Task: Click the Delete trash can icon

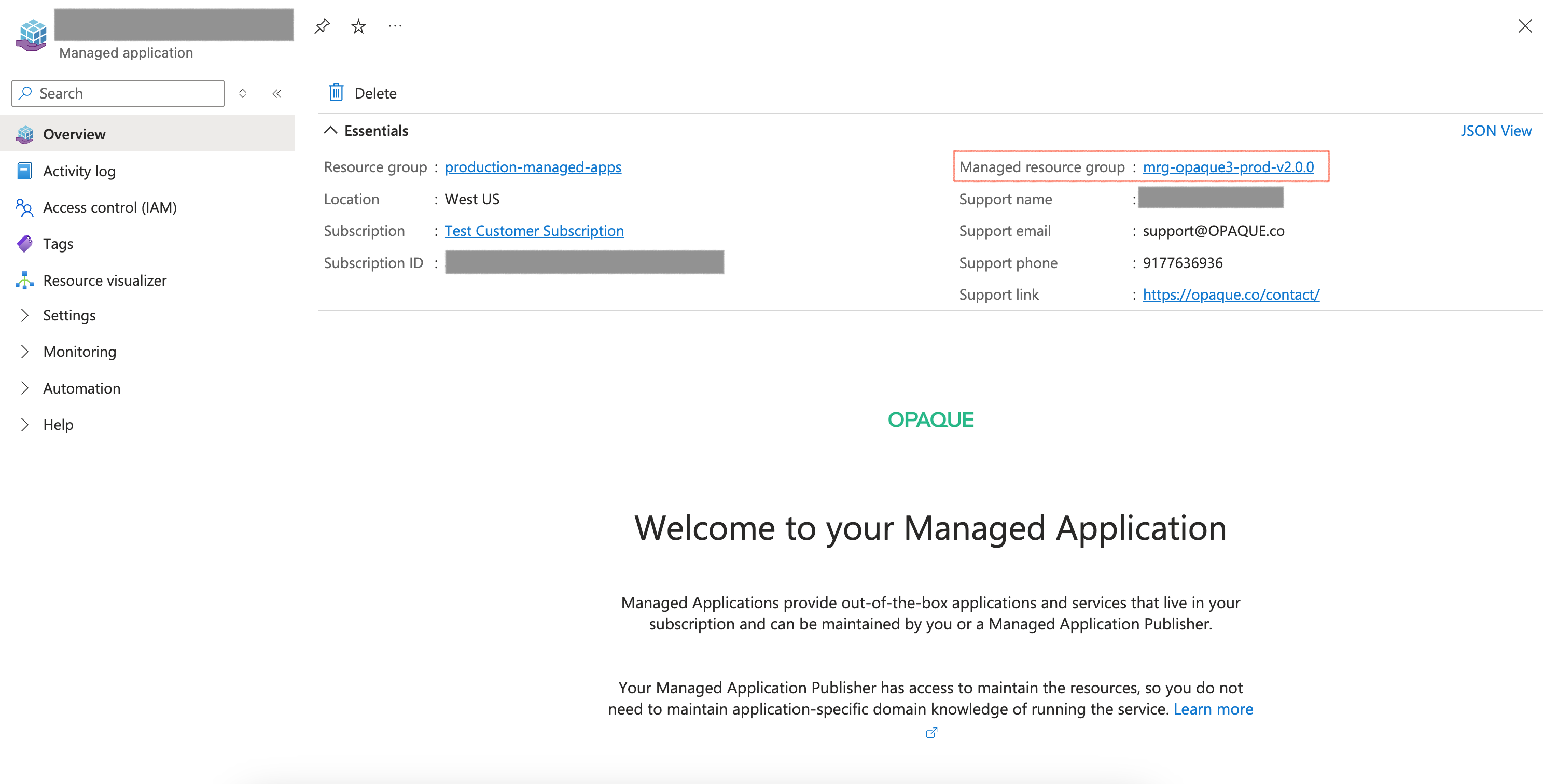Action: [336, 93]
